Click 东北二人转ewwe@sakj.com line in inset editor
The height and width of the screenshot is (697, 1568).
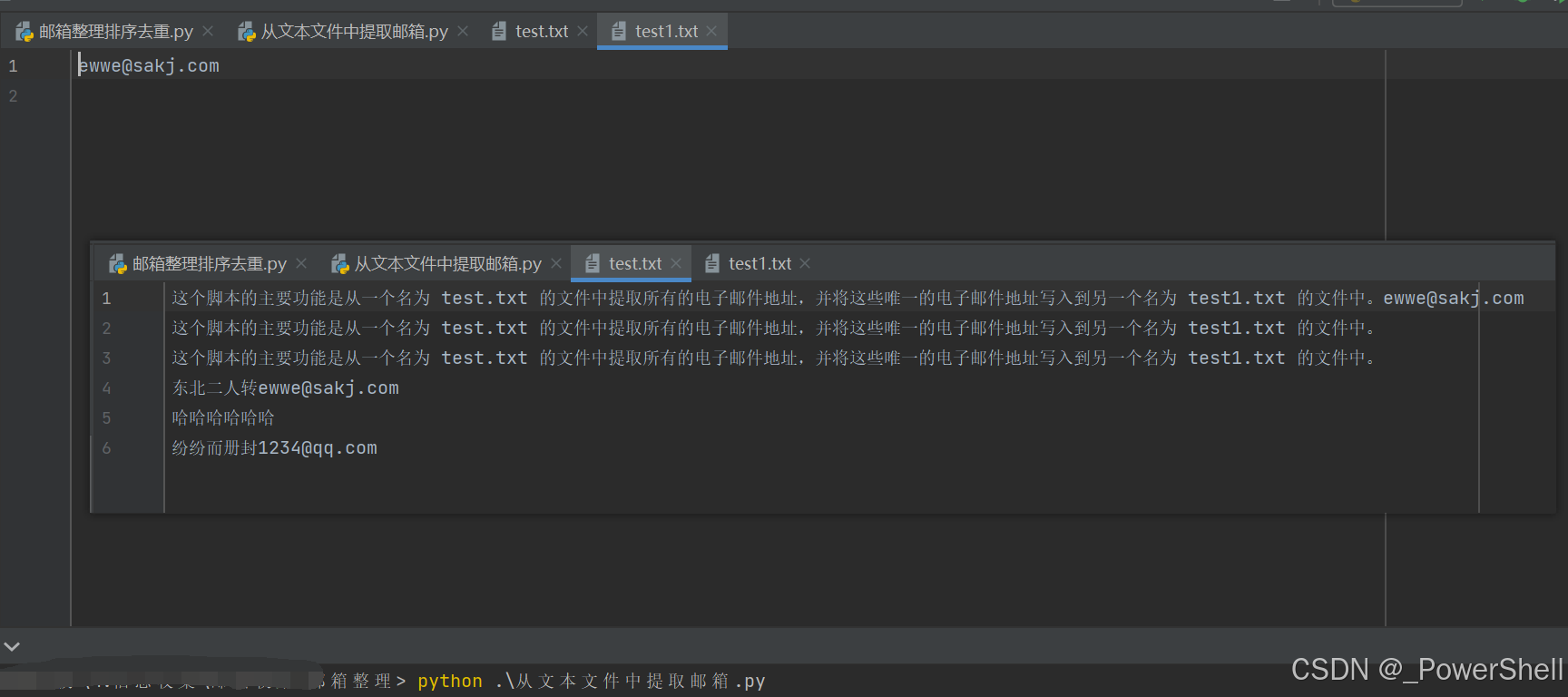[x=286, y=388]
